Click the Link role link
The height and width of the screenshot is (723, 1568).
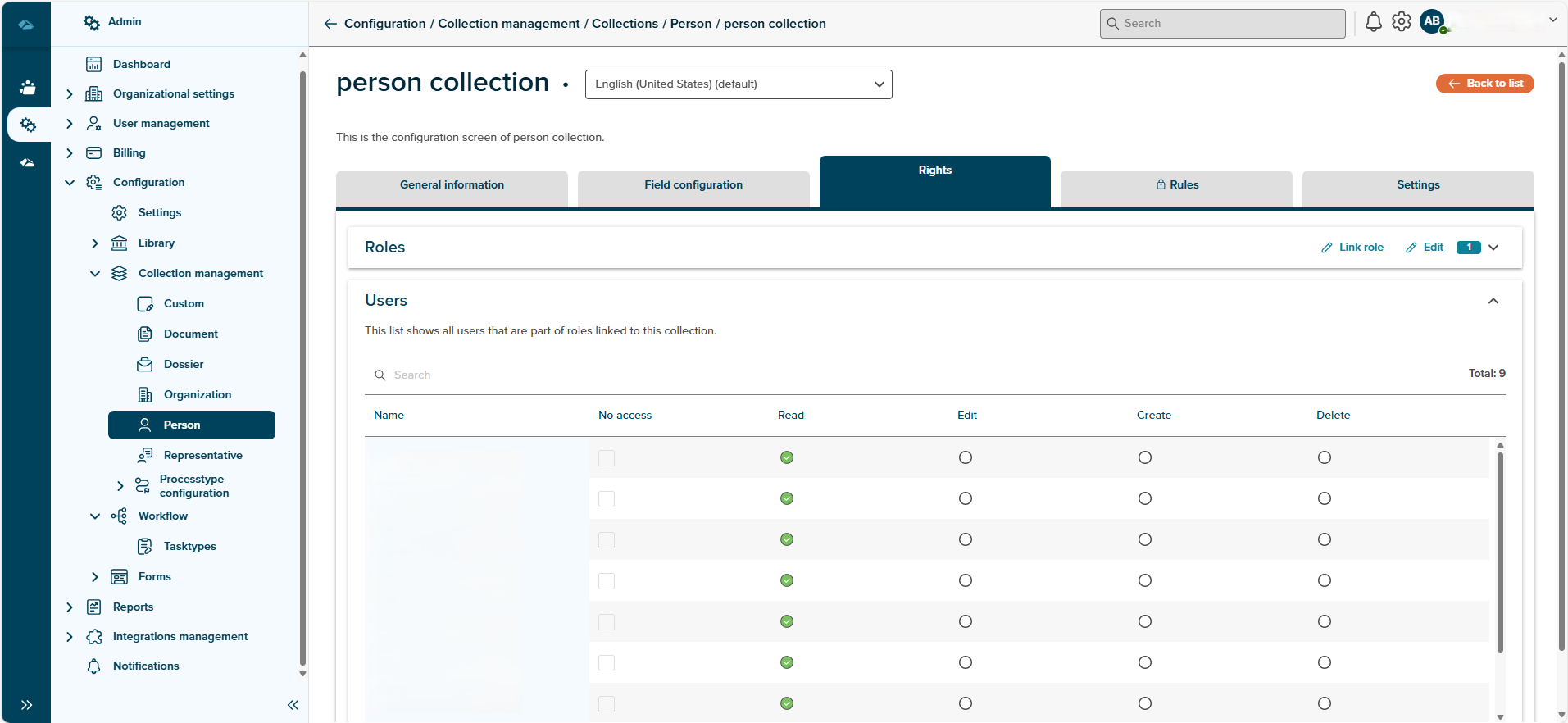pos(1361,248)
